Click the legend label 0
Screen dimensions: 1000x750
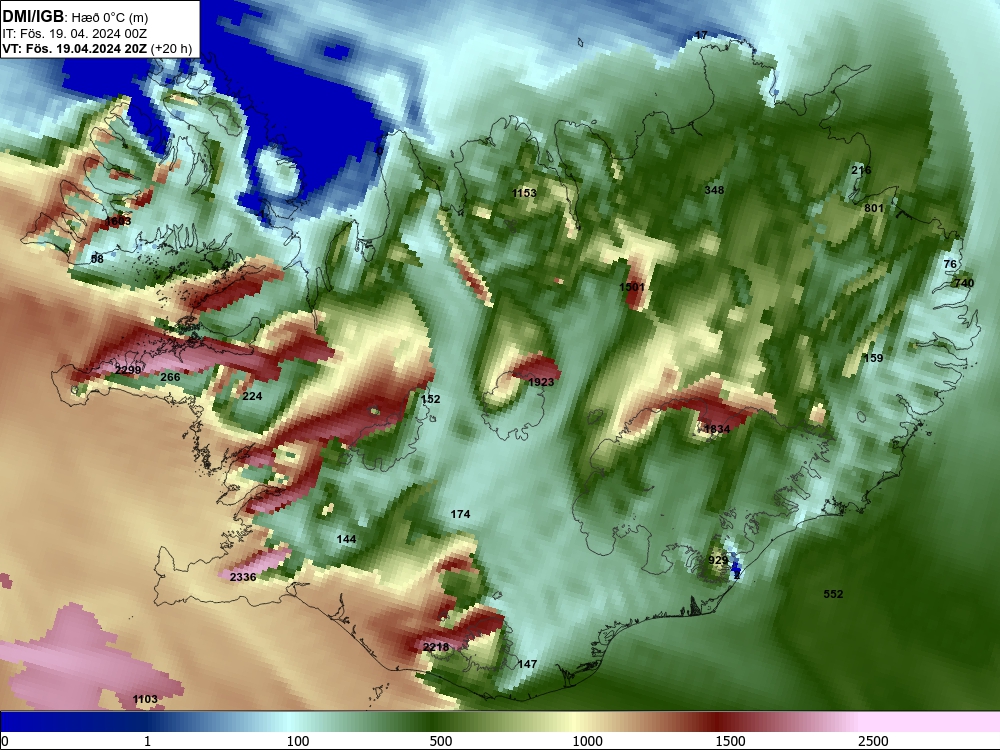click(5, 741)
